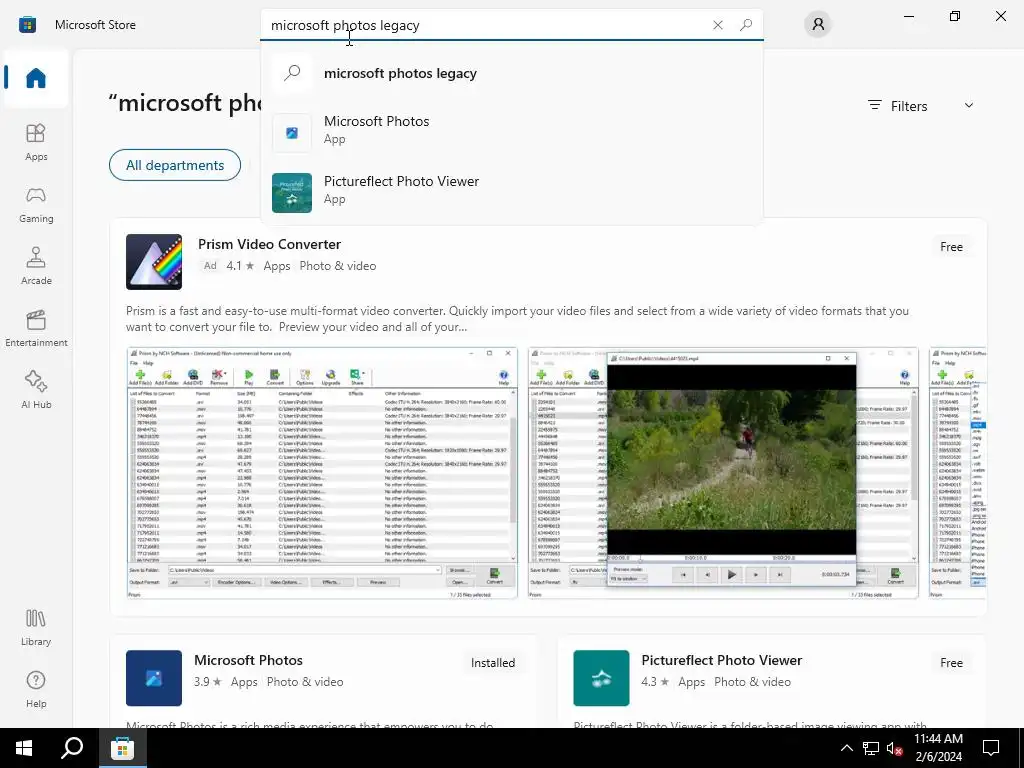Click the 3.9 rating under Microsoft Photos
Viewport: 1024px width, 768px height.
tap(208, 682)
